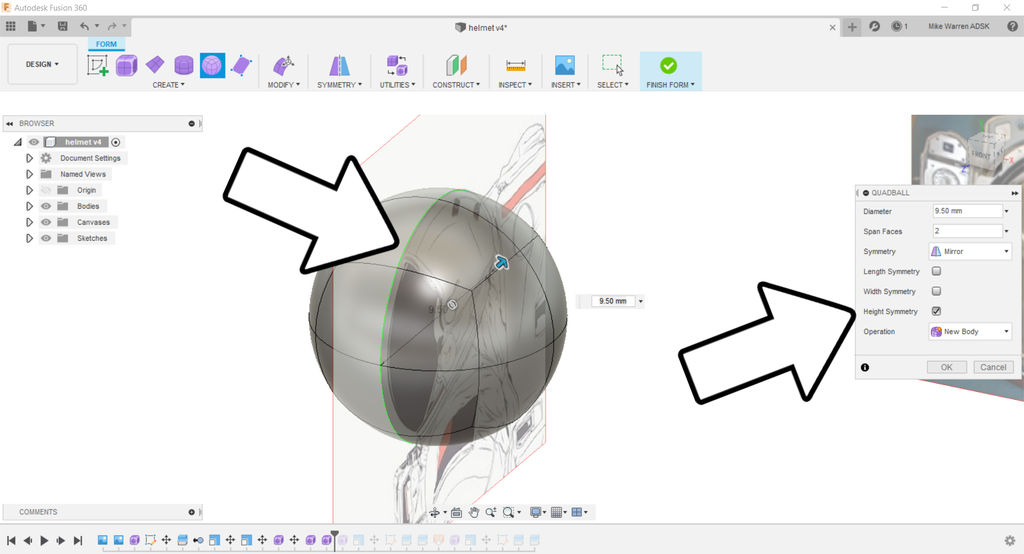Save the document with the disk icon

click(x=63, y=26)
